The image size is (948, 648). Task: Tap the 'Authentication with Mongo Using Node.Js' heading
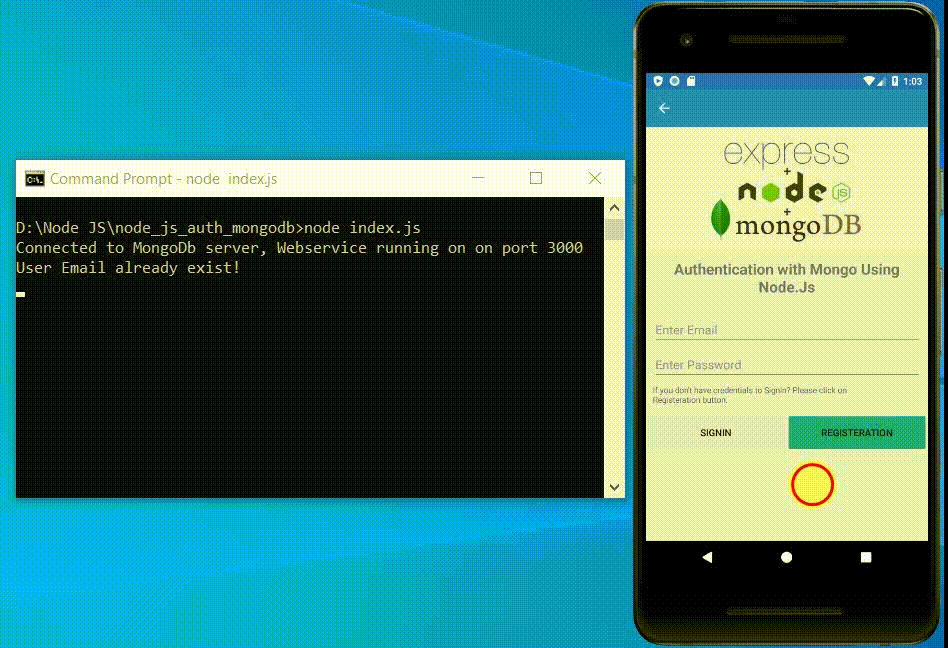(787, 278)
